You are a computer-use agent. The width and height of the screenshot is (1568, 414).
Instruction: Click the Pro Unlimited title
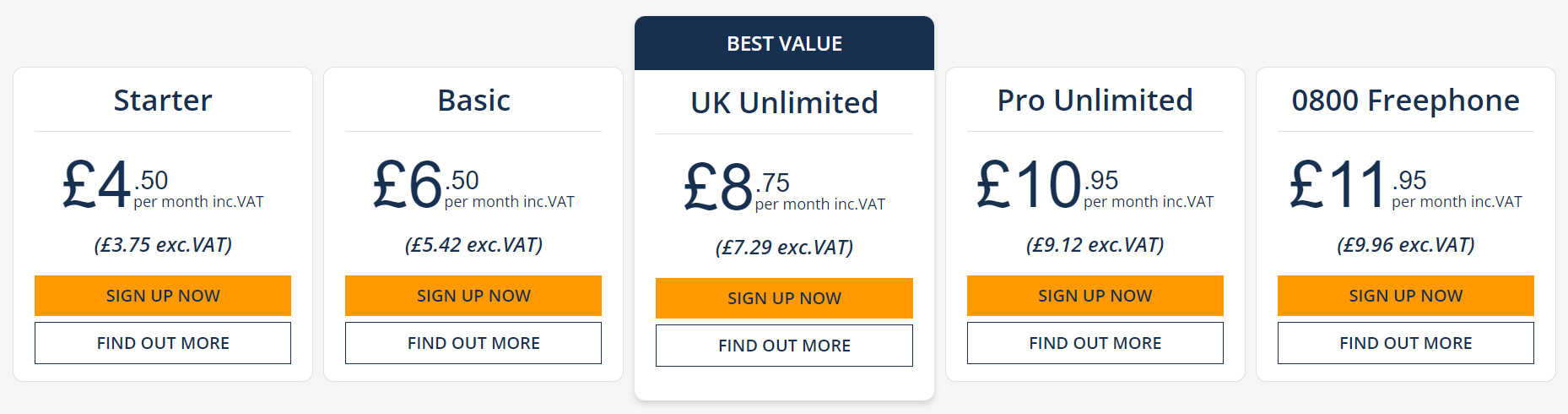click(x=1095, y=101)
